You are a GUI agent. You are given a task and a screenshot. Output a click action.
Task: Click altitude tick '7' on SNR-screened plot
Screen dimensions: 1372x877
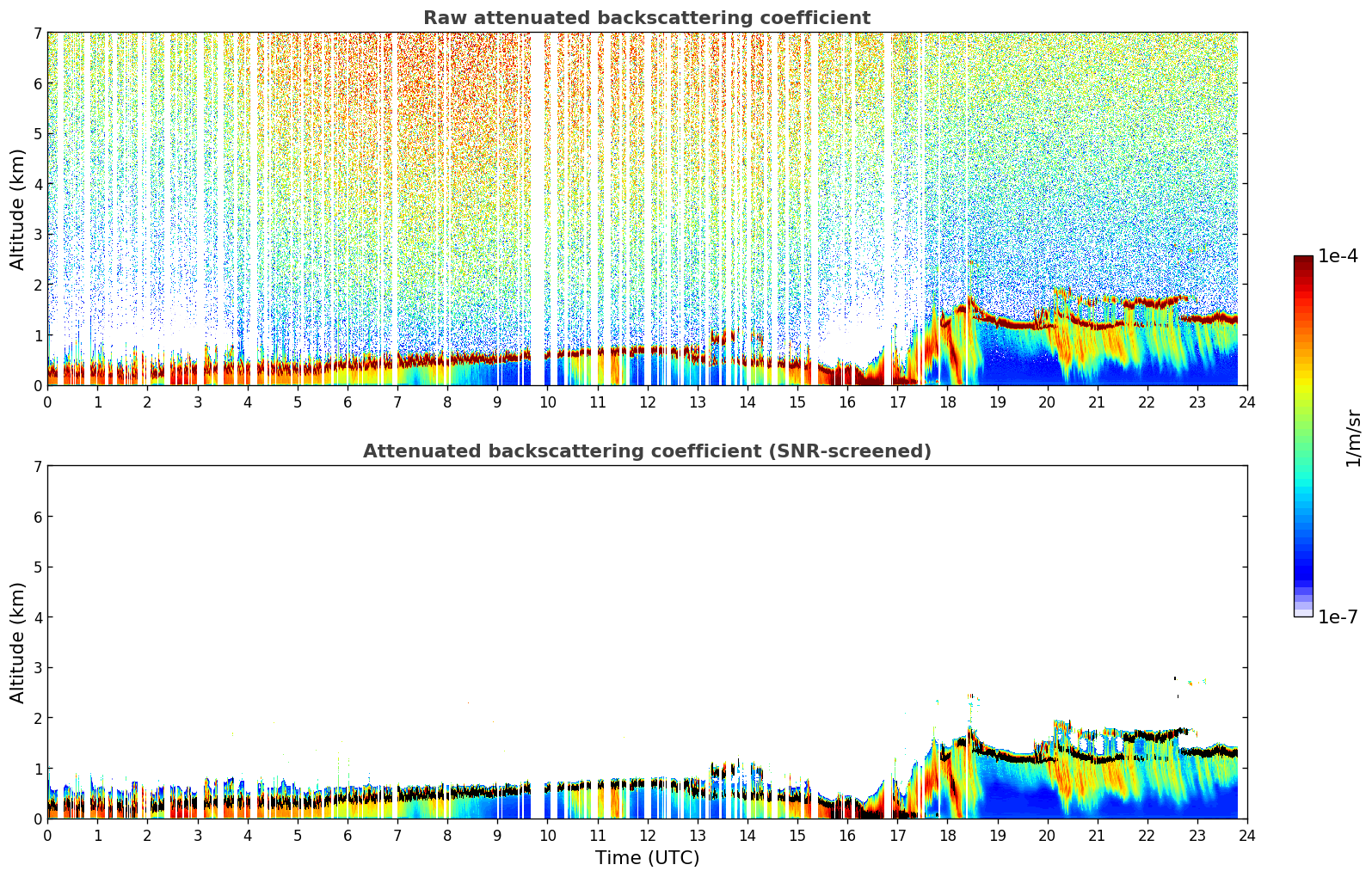pos(38,467)
